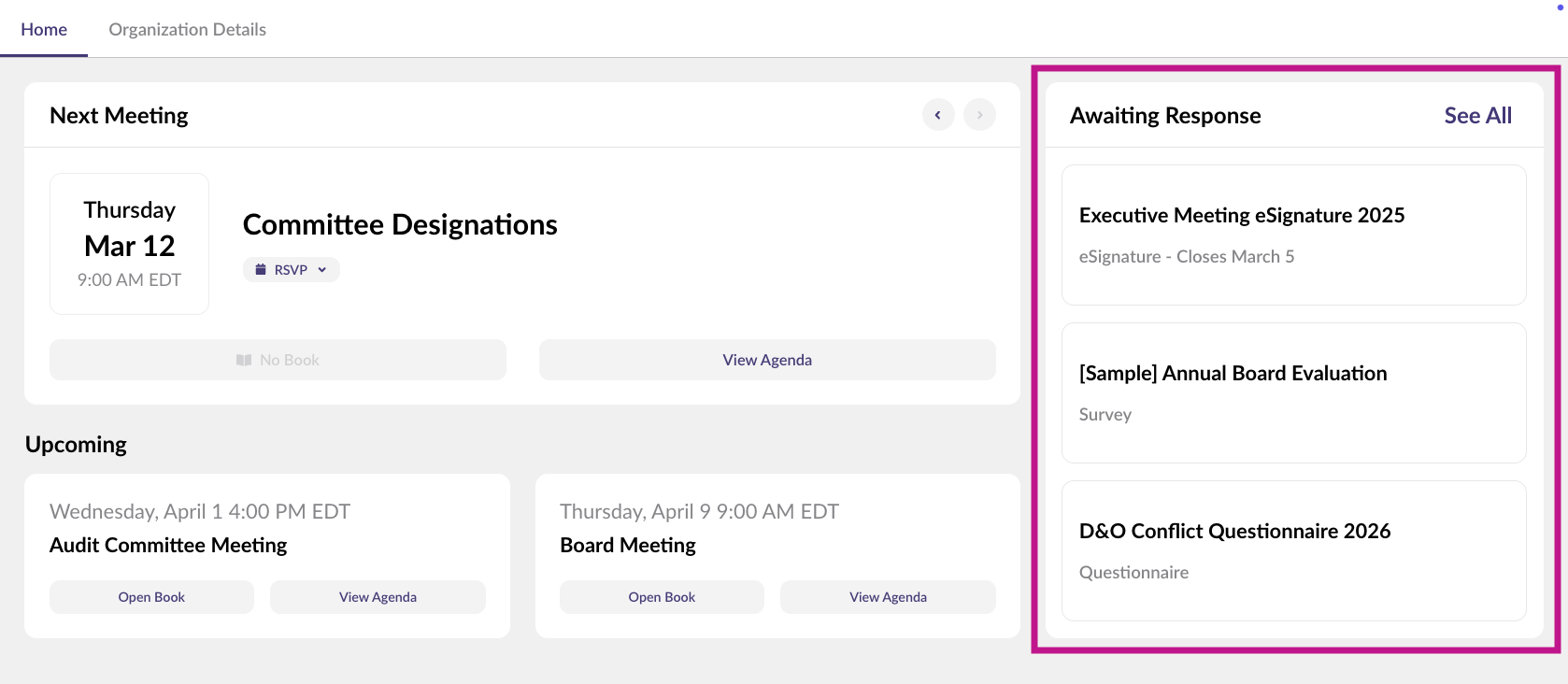Click See All awaiting responses

point(1477,115)
